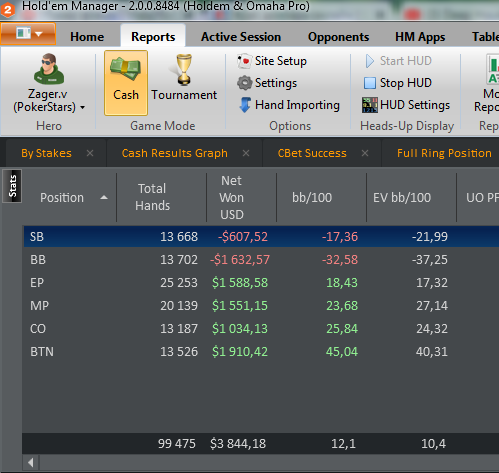Select the SB position row
The image size is (499, 473).
point(261,236)
